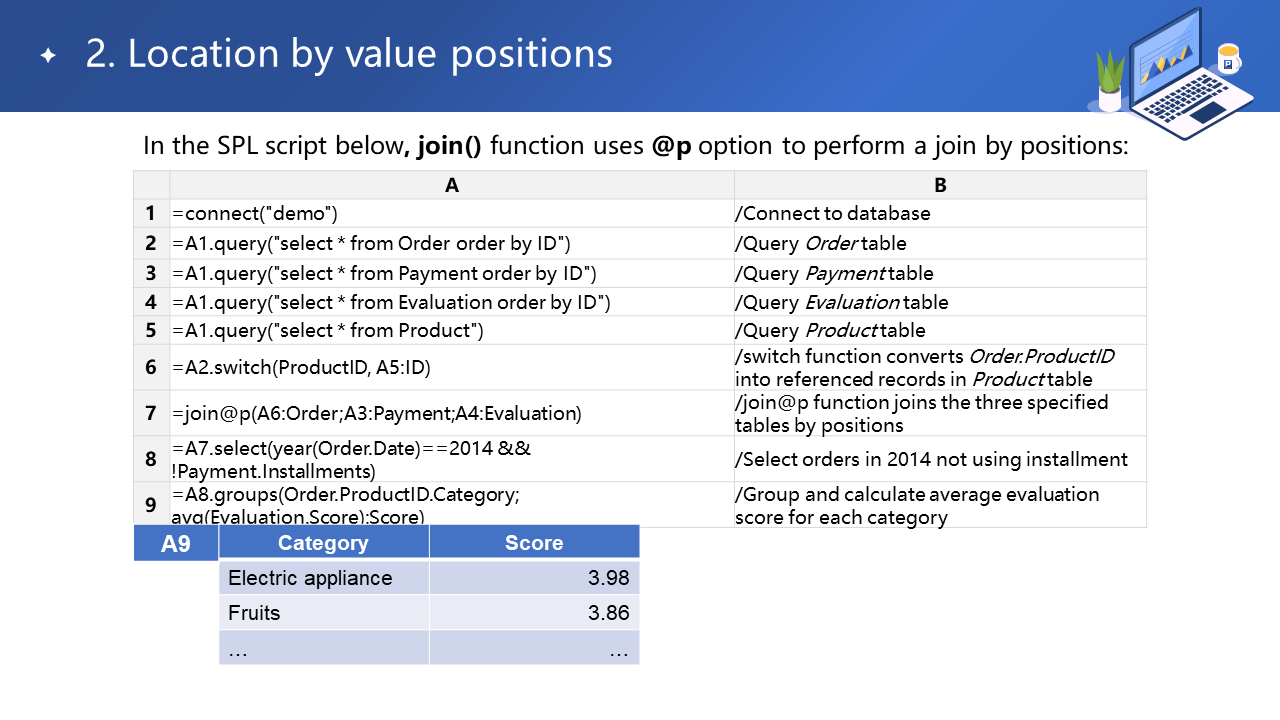Click the blue A9 result label

176,544
